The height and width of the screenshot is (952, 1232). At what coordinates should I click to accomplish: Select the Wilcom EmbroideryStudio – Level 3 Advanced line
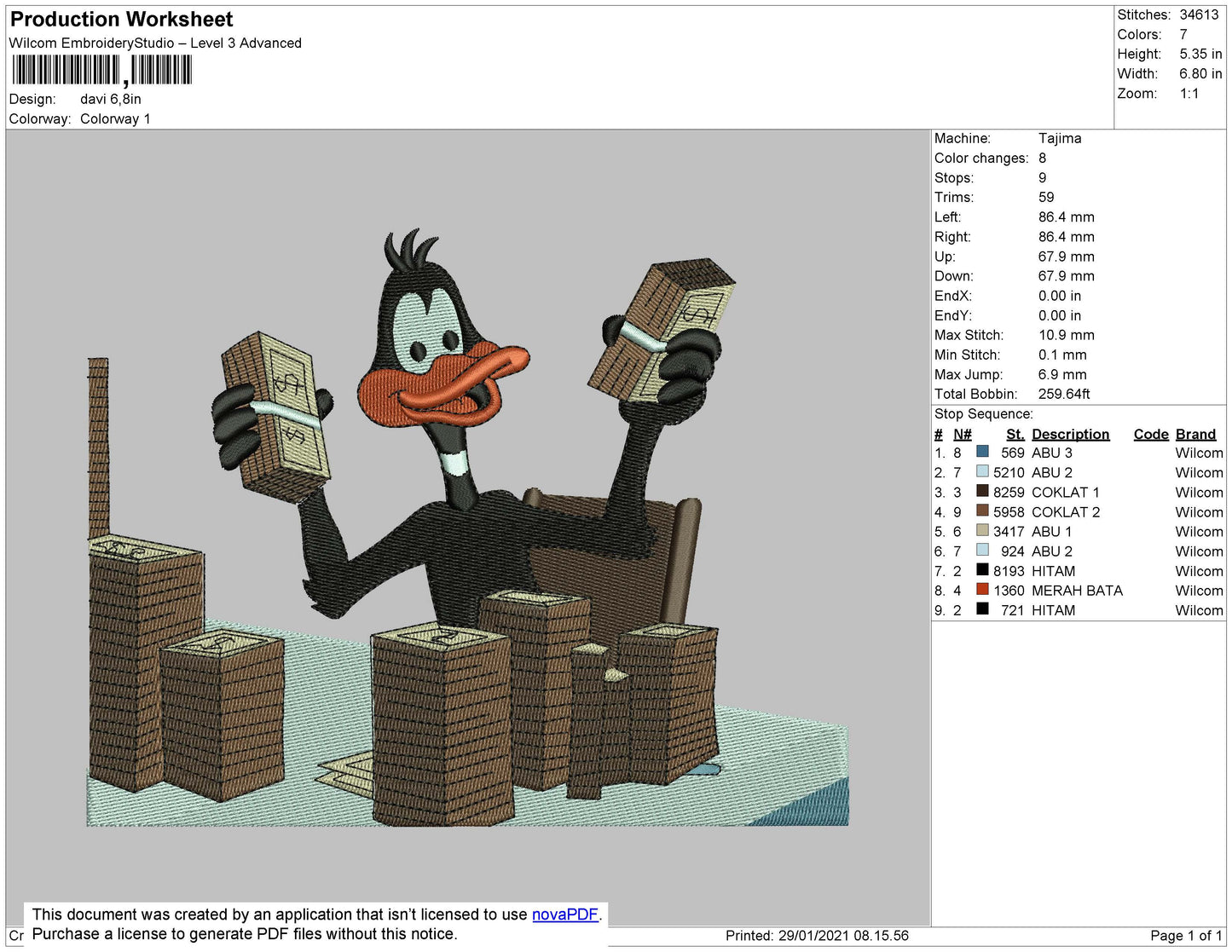pos(155,43)
